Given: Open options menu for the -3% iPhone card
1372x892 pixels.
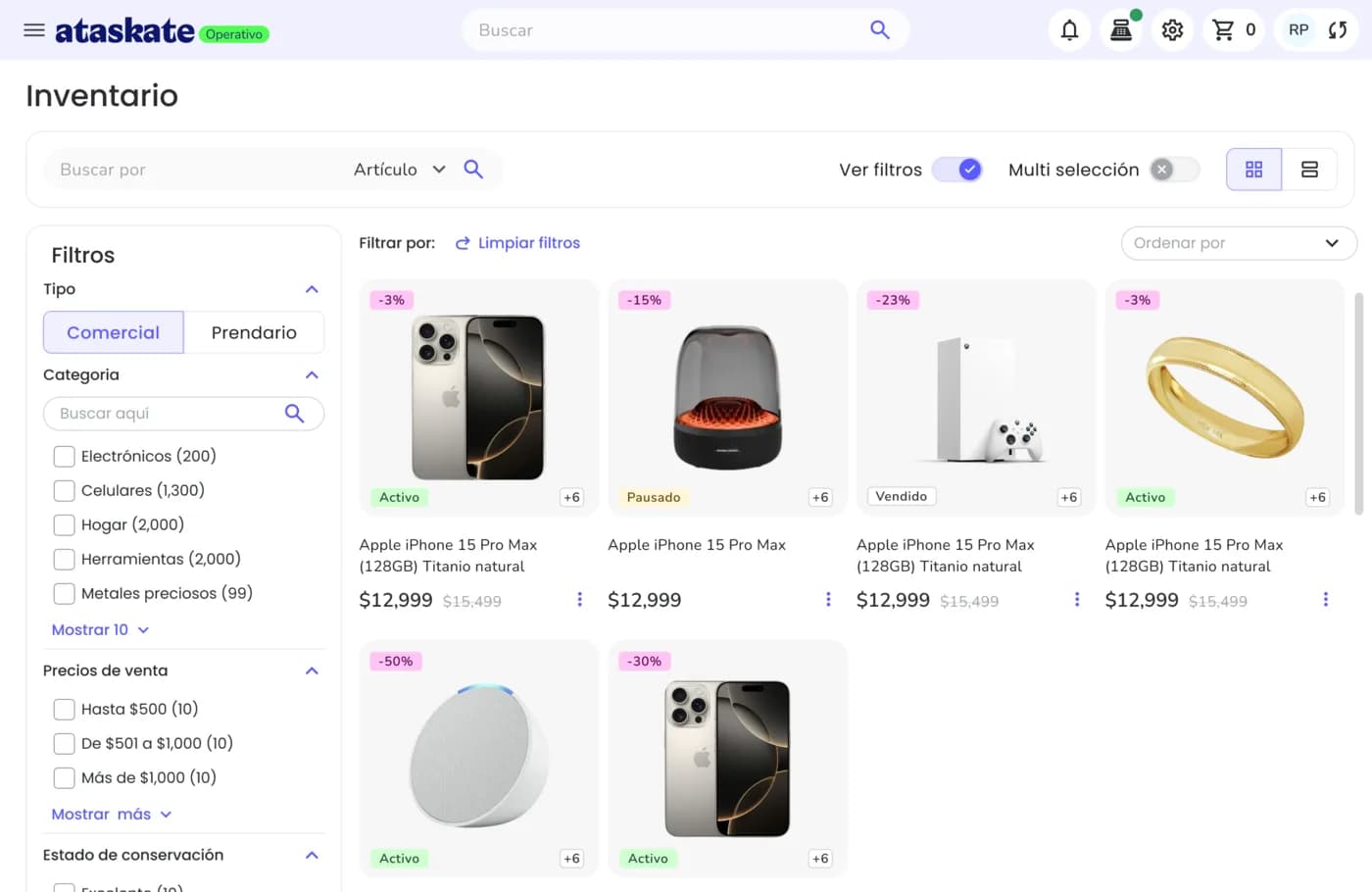Looking at the screenshot, I should coord(579,599).
